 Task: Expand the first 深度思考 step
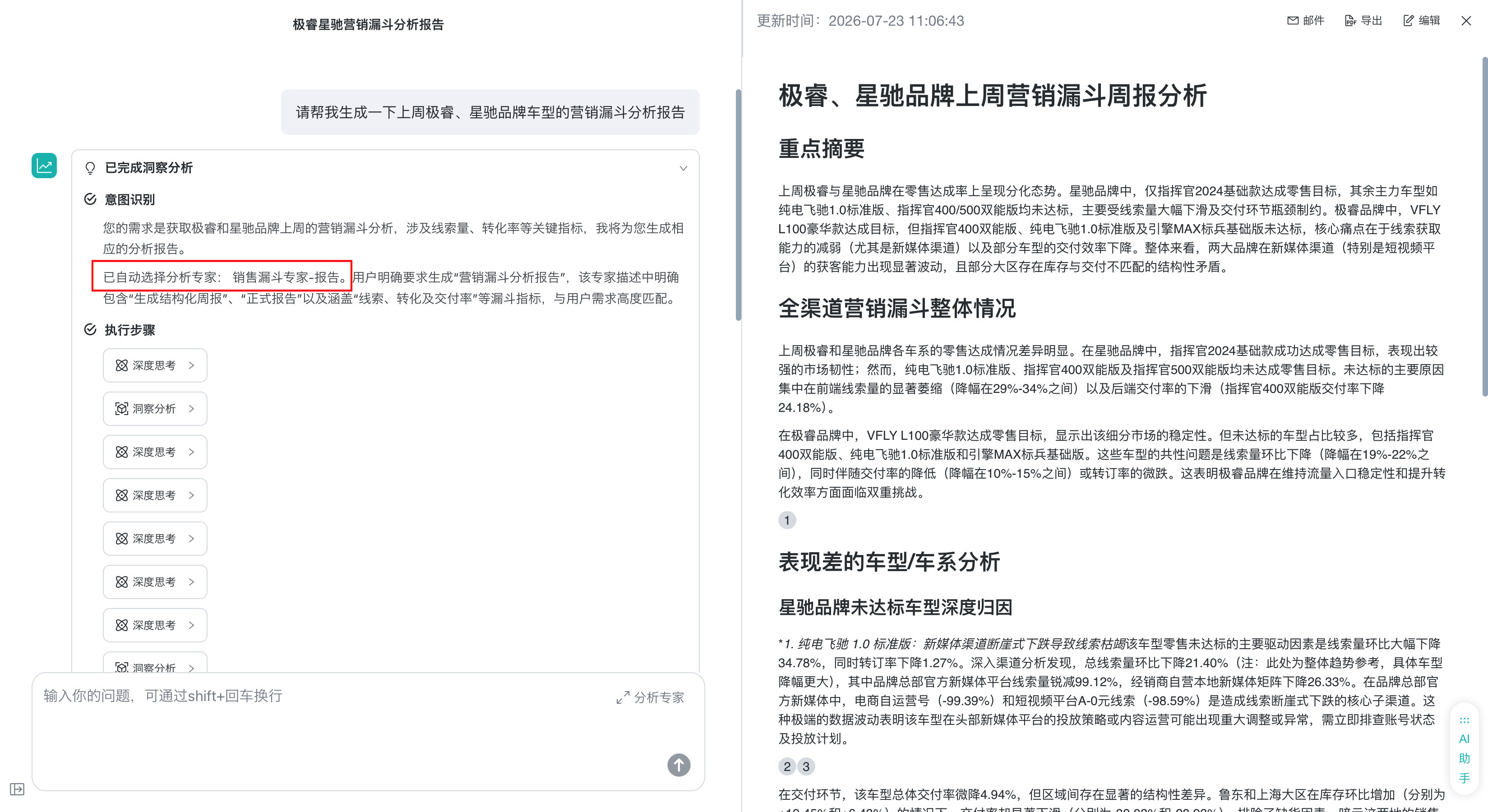point(155,365)
